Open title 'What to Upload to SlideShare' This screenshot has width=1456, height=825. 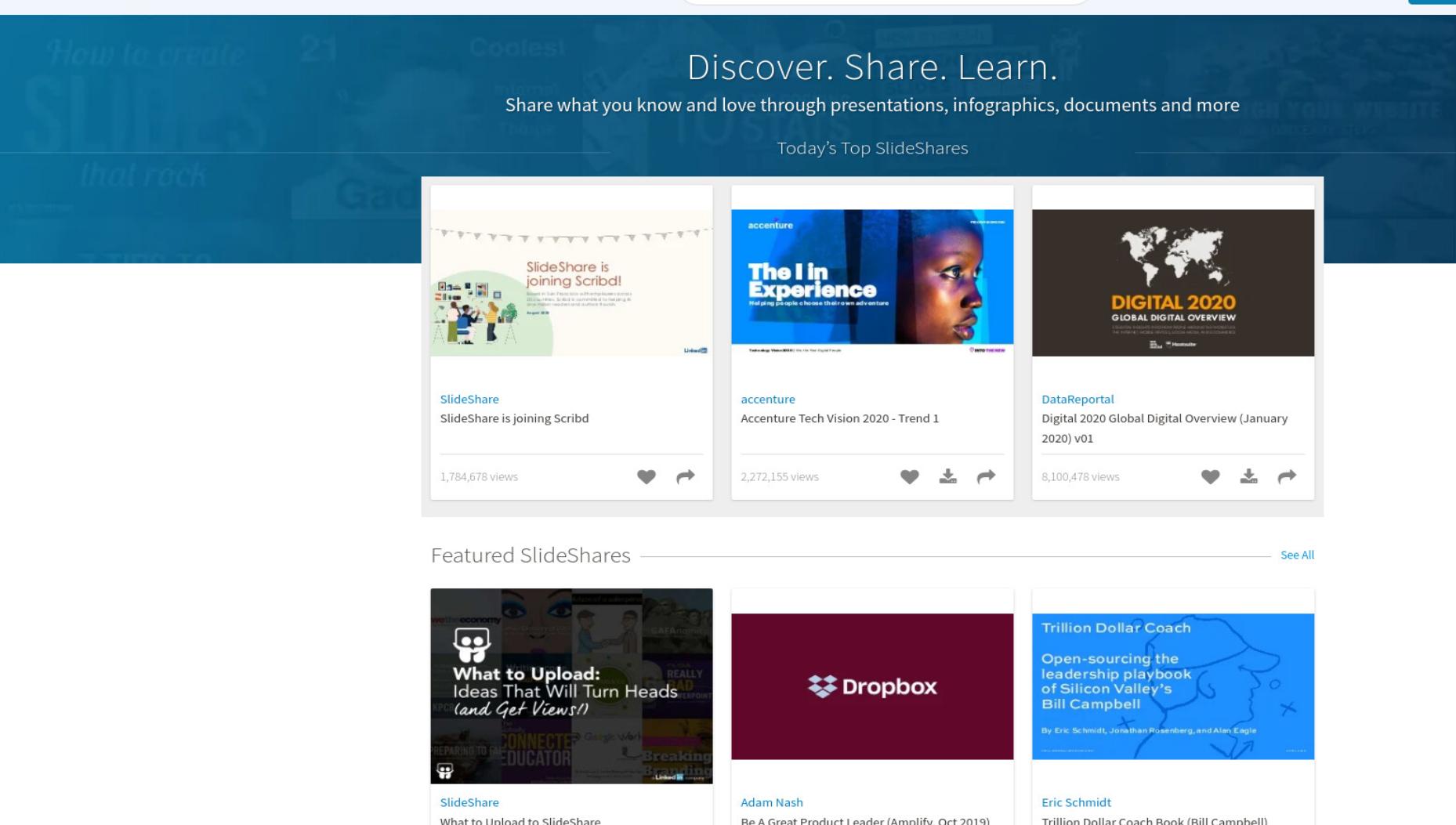click(520, 820)
